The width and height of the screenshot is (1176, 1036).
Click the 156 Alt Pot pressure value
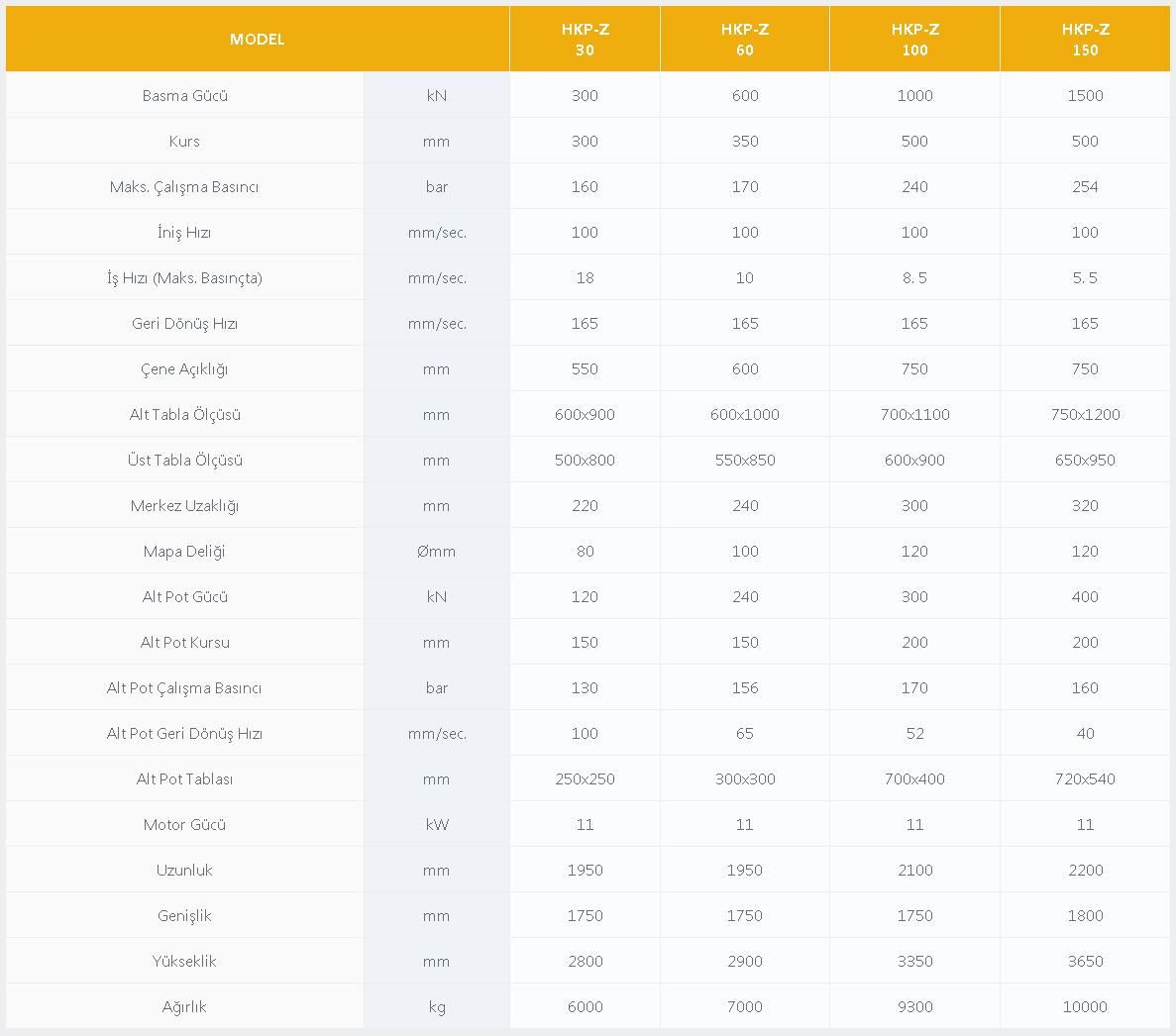(745, 687)
